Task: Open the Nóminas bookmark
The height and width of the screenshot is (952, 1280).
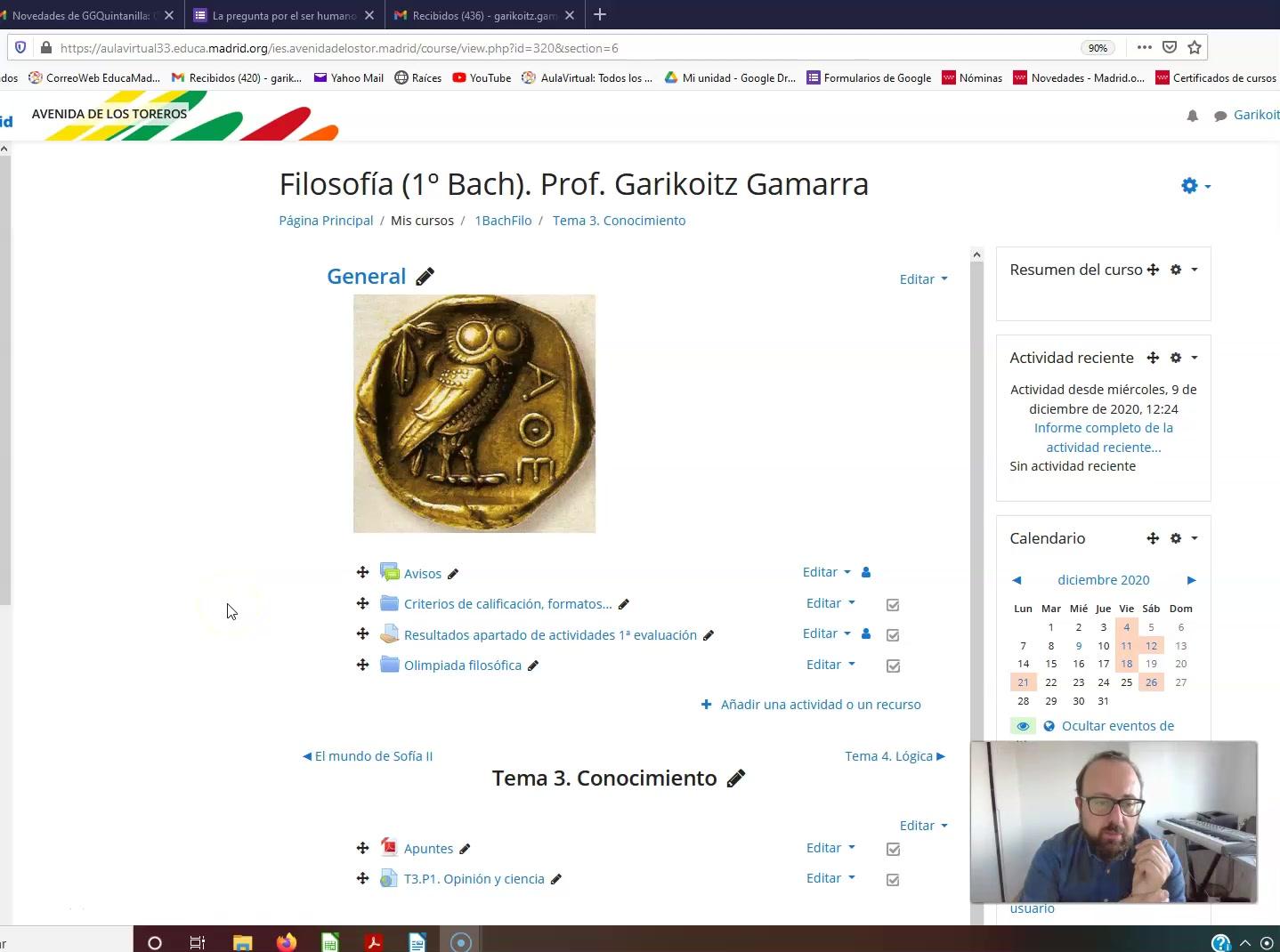Action: tap(972, 78)
